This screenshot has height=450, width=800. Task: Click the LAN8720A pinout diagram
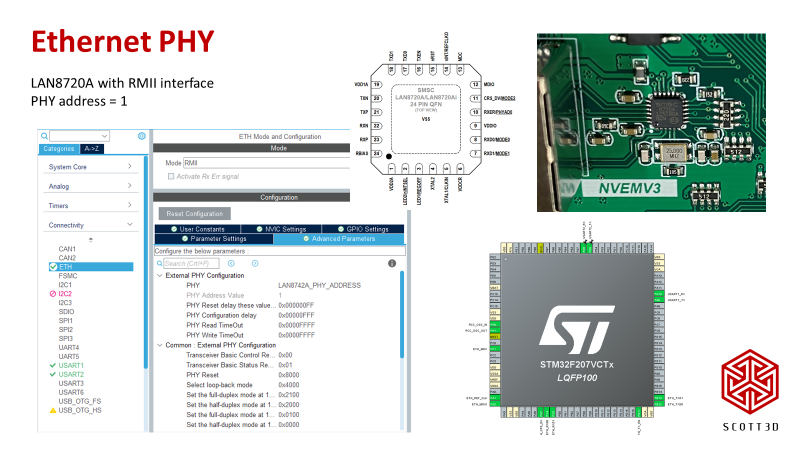pyautogui.click(x=434, y=118)
